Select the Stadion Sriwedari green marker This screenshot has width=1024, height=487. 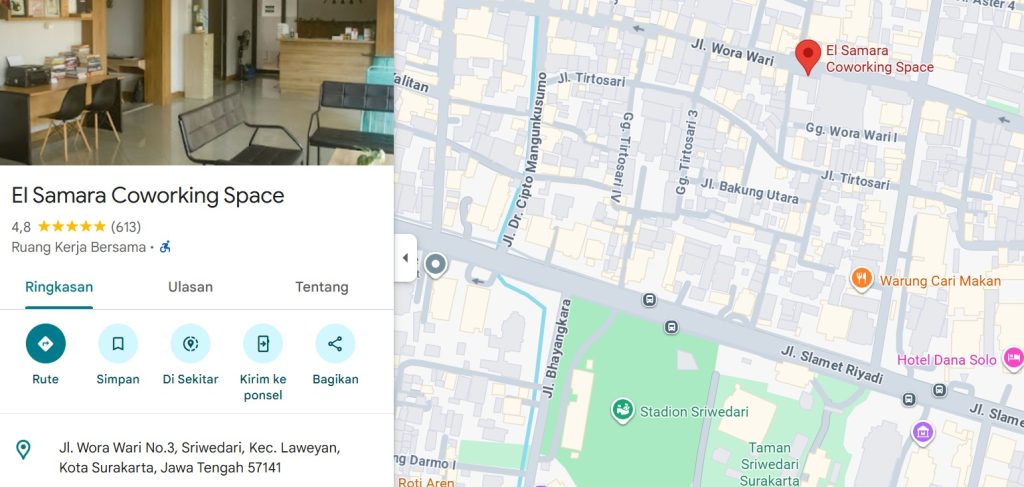(x=622, y=411)
